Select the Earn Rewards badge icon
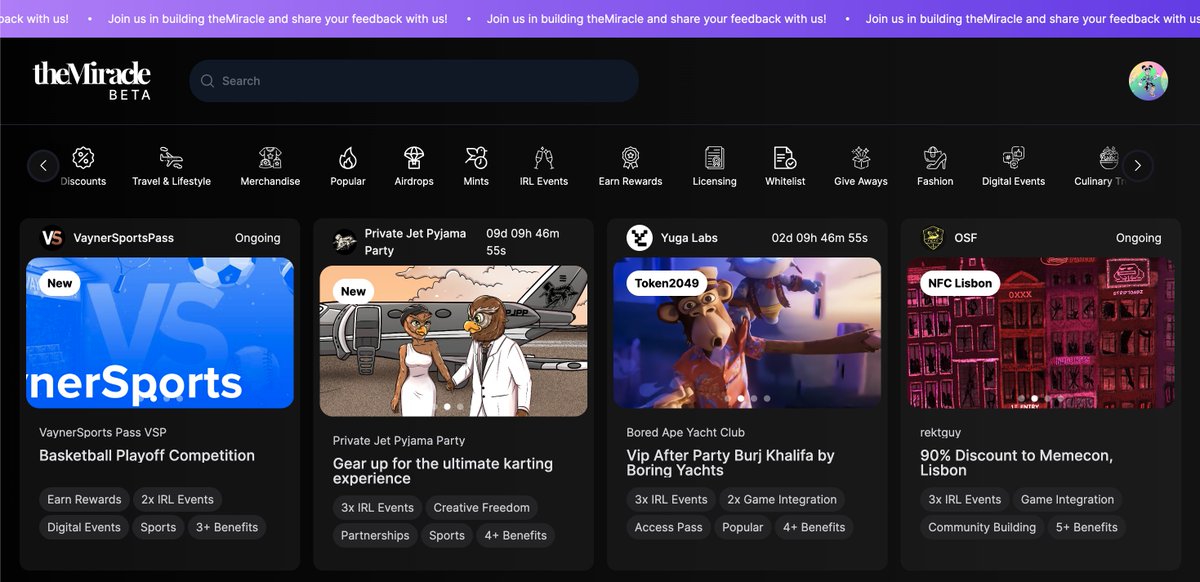This screenshot has height=582, width=1200. 630,157
